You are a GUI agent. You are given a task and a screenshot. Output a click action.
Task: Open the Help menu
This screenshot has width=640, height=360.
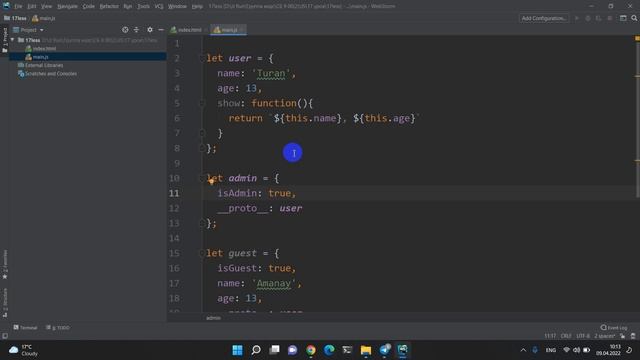(x=197, y=6)
